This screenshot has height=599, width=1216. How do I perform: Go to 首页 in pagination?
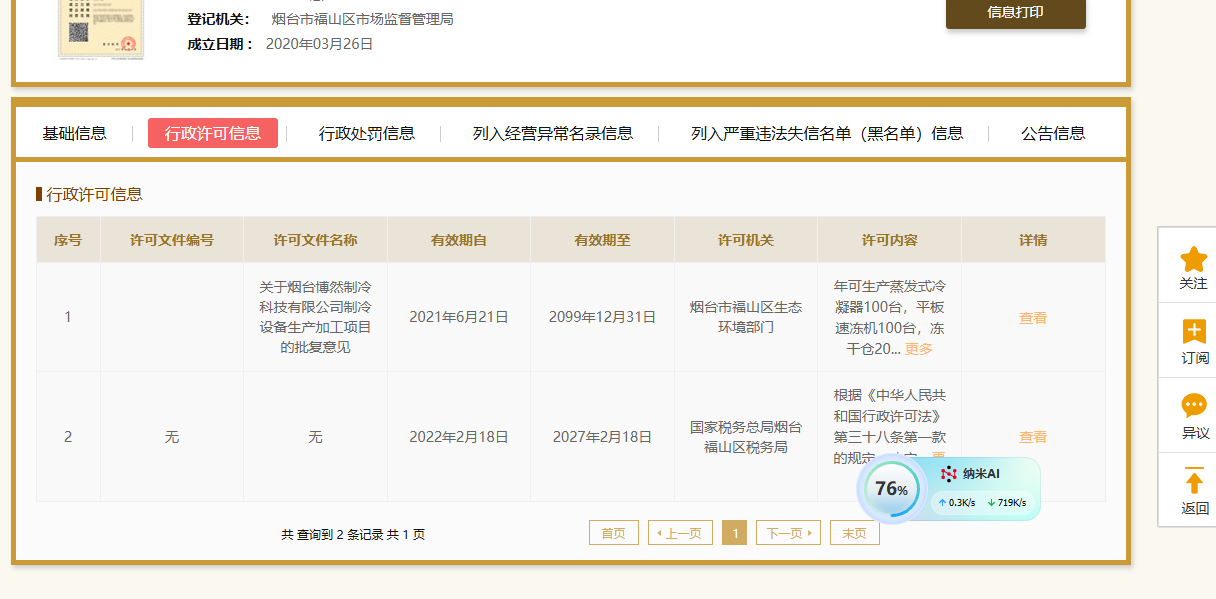coord(614,533)
